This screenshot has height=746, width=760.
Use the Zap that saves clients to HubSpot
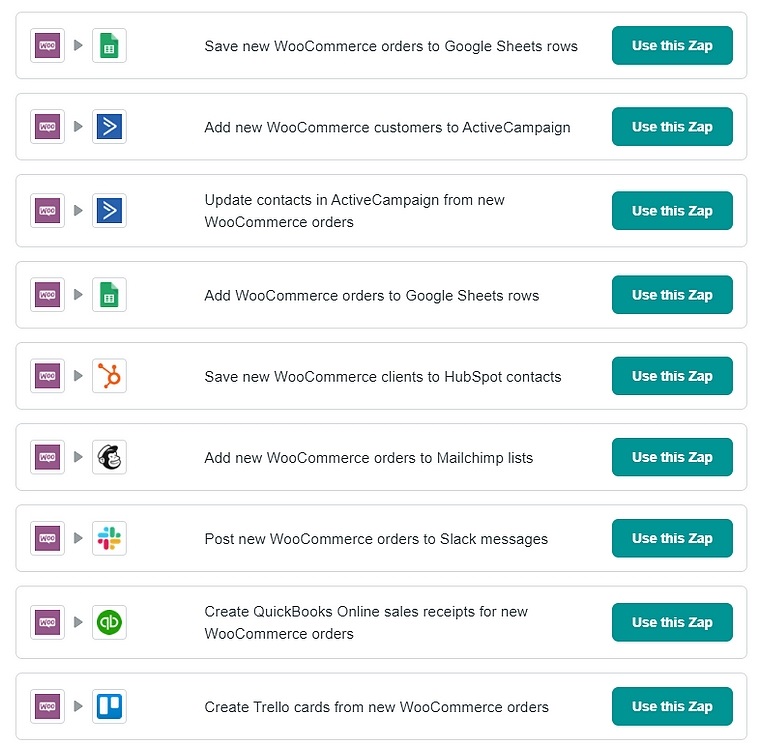[x=672, y=376]
